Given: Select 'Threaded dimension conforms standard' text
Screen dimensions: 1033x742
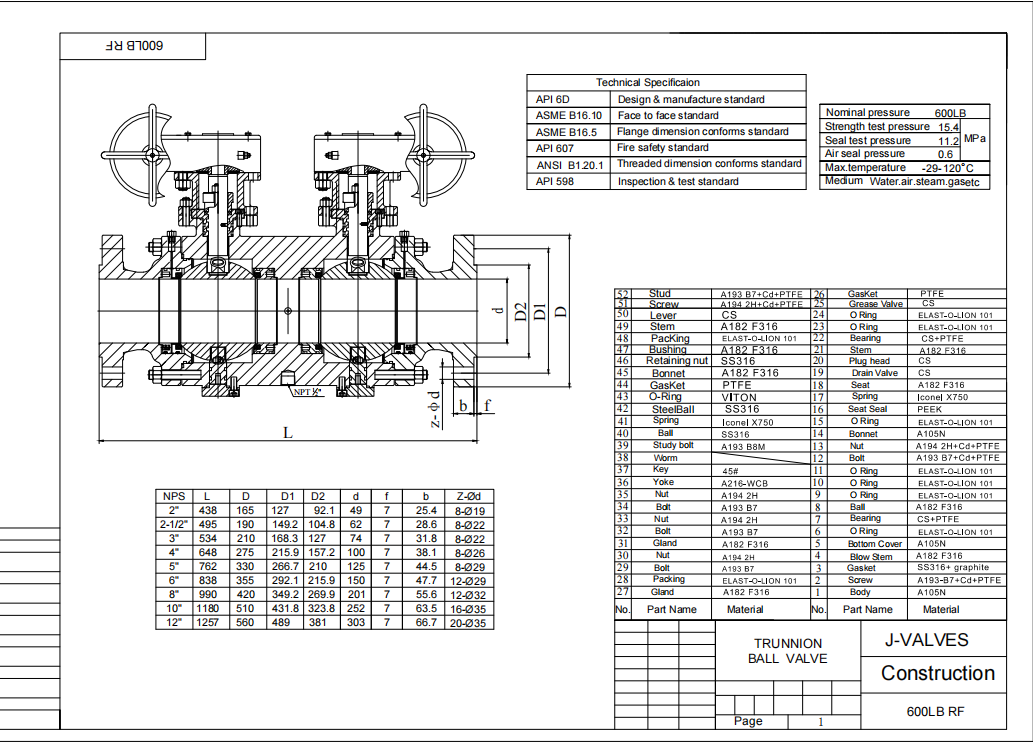Looking at the screenshot, I should point(709,163).
